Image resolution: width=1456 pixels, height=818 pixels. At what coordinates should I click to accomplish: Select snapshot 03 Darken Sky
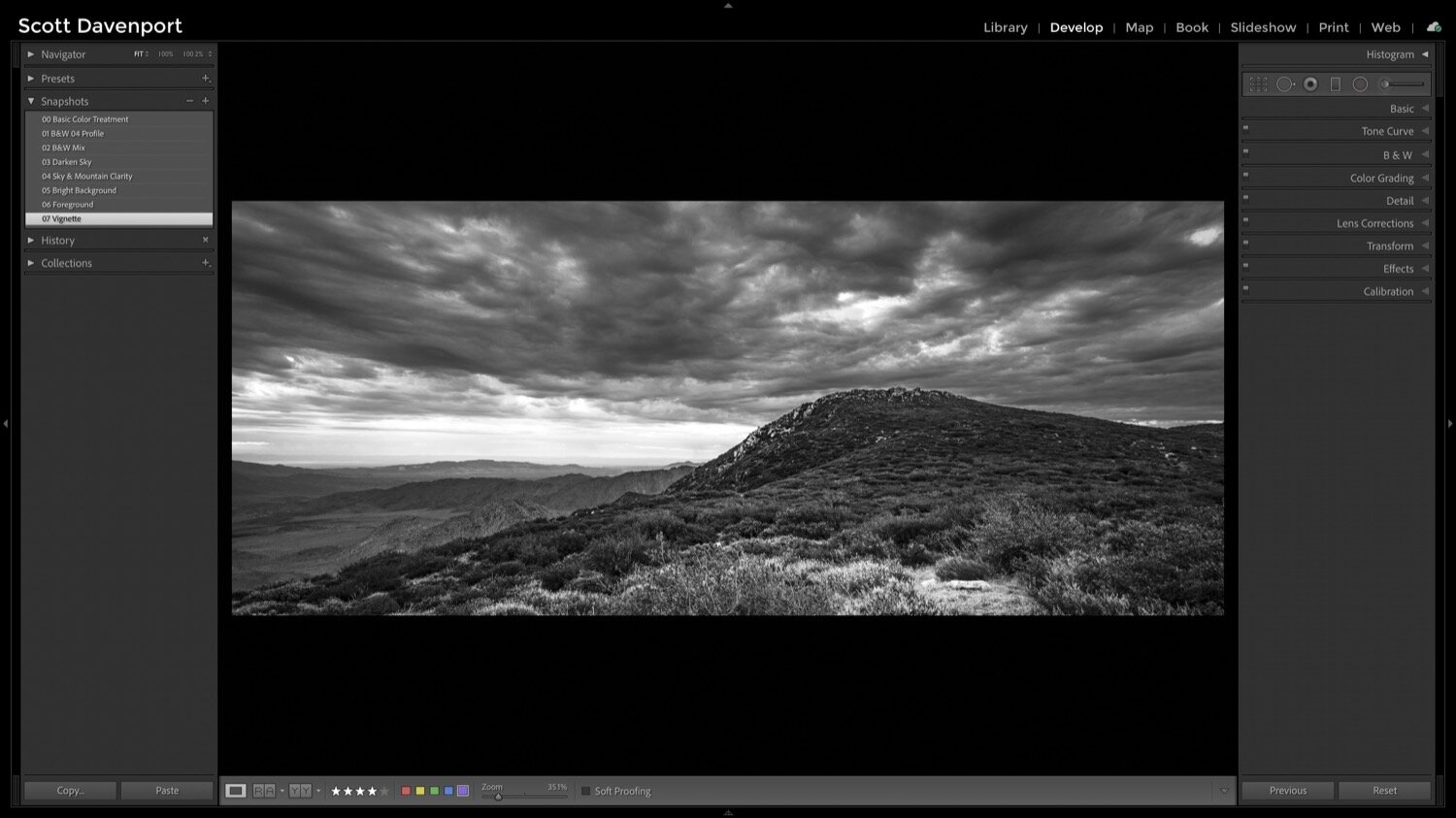pyautogui.click(x=119, y=162)
